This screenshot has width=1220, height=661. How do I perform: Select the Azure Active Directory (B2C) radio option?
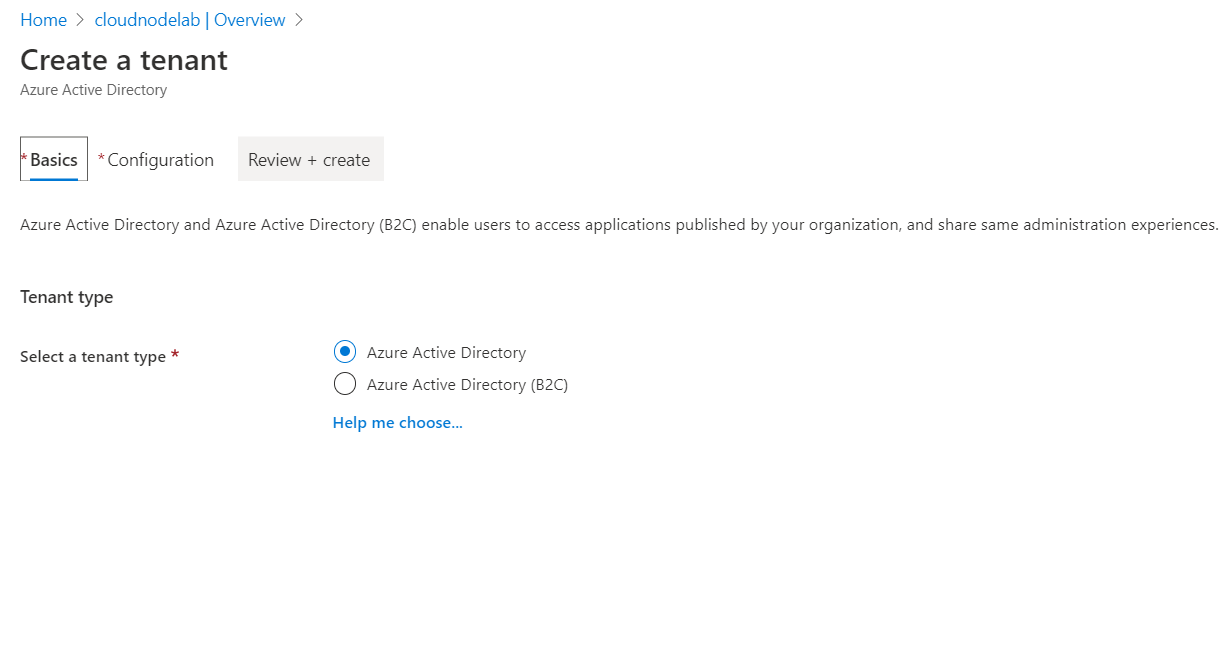tap(345, 384)
